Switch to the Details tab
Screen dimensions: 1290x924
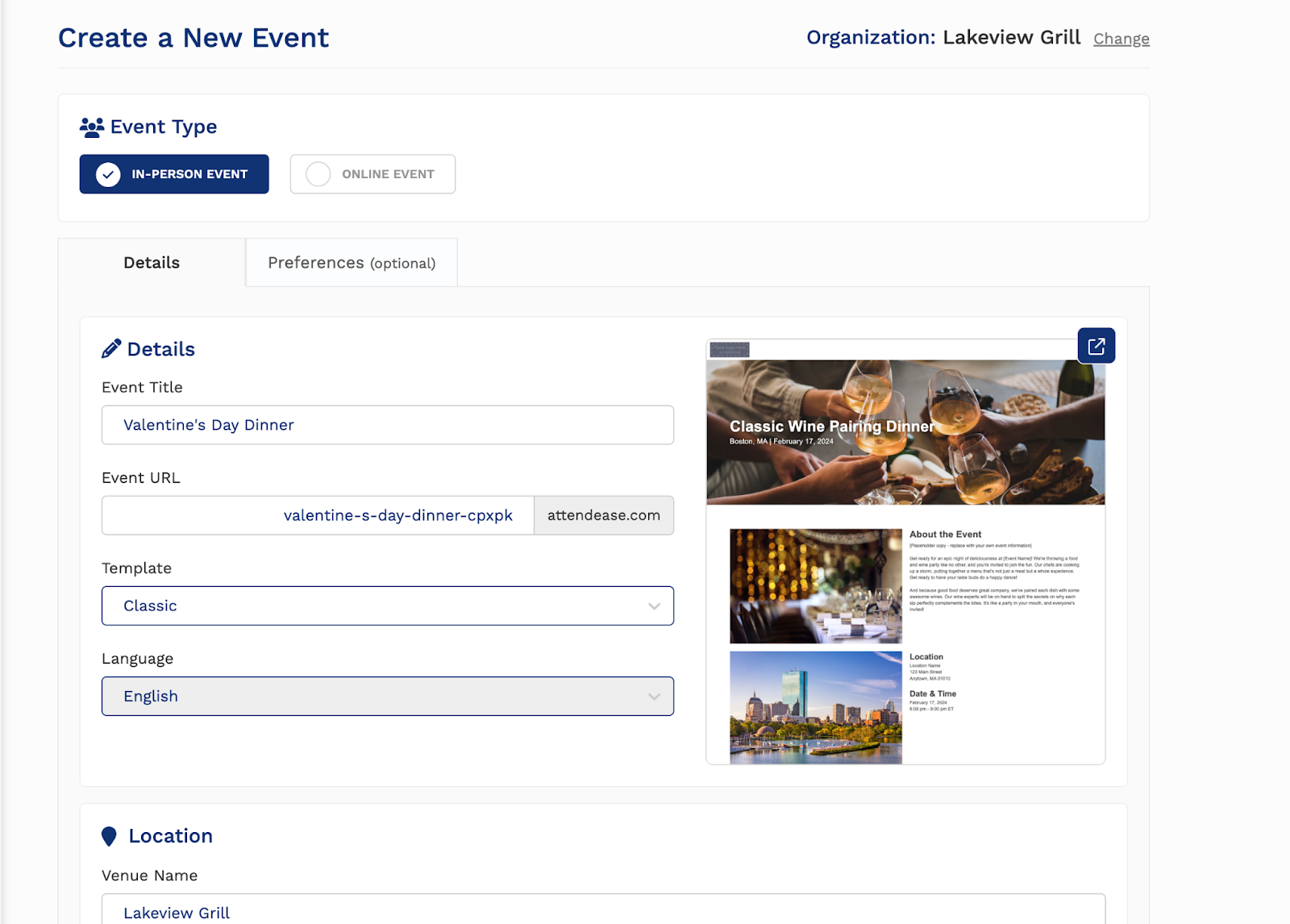151,262
